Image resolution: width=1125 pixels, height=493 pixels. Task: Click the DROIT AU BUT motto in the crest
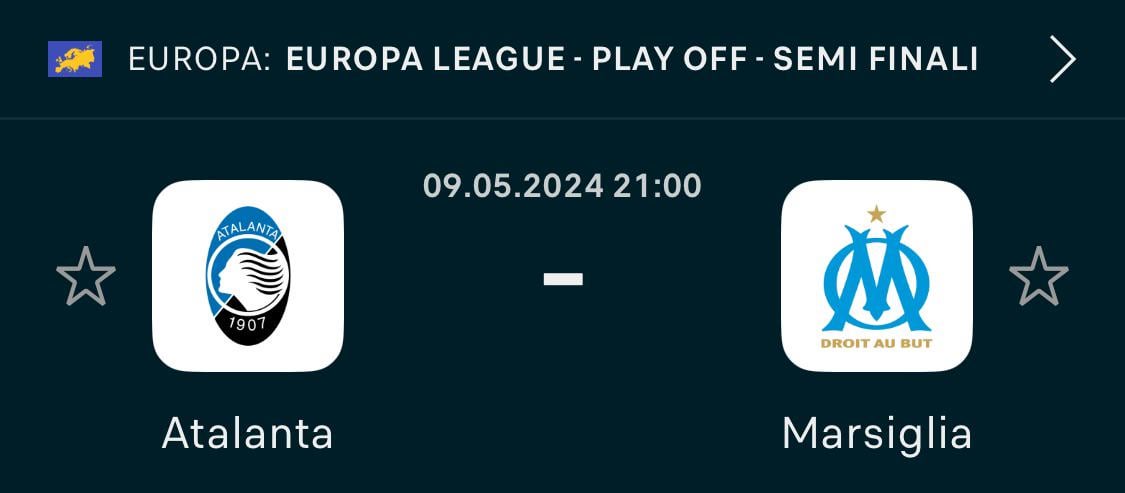click(876, 344)
